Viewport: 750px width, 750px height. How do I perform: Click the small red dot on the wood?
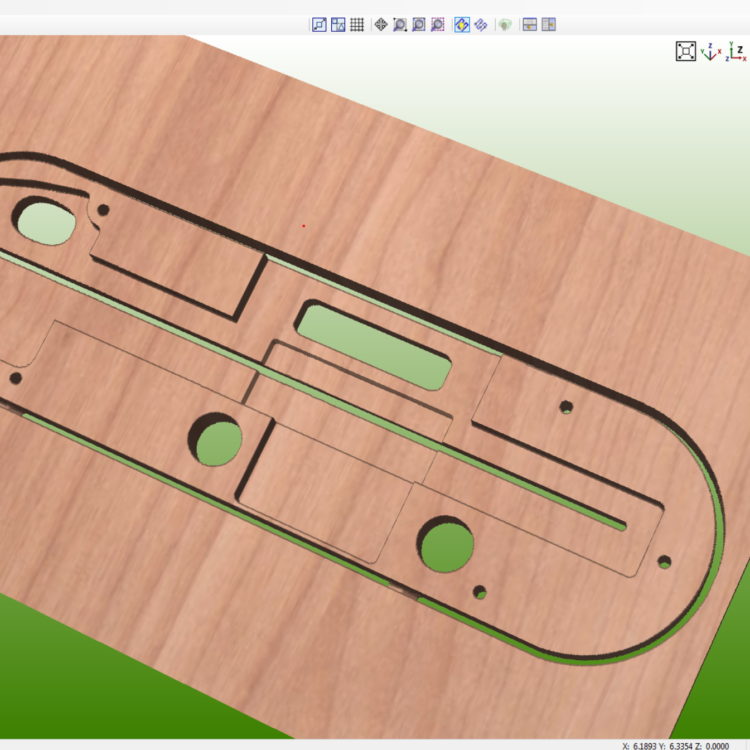point(304,225)
